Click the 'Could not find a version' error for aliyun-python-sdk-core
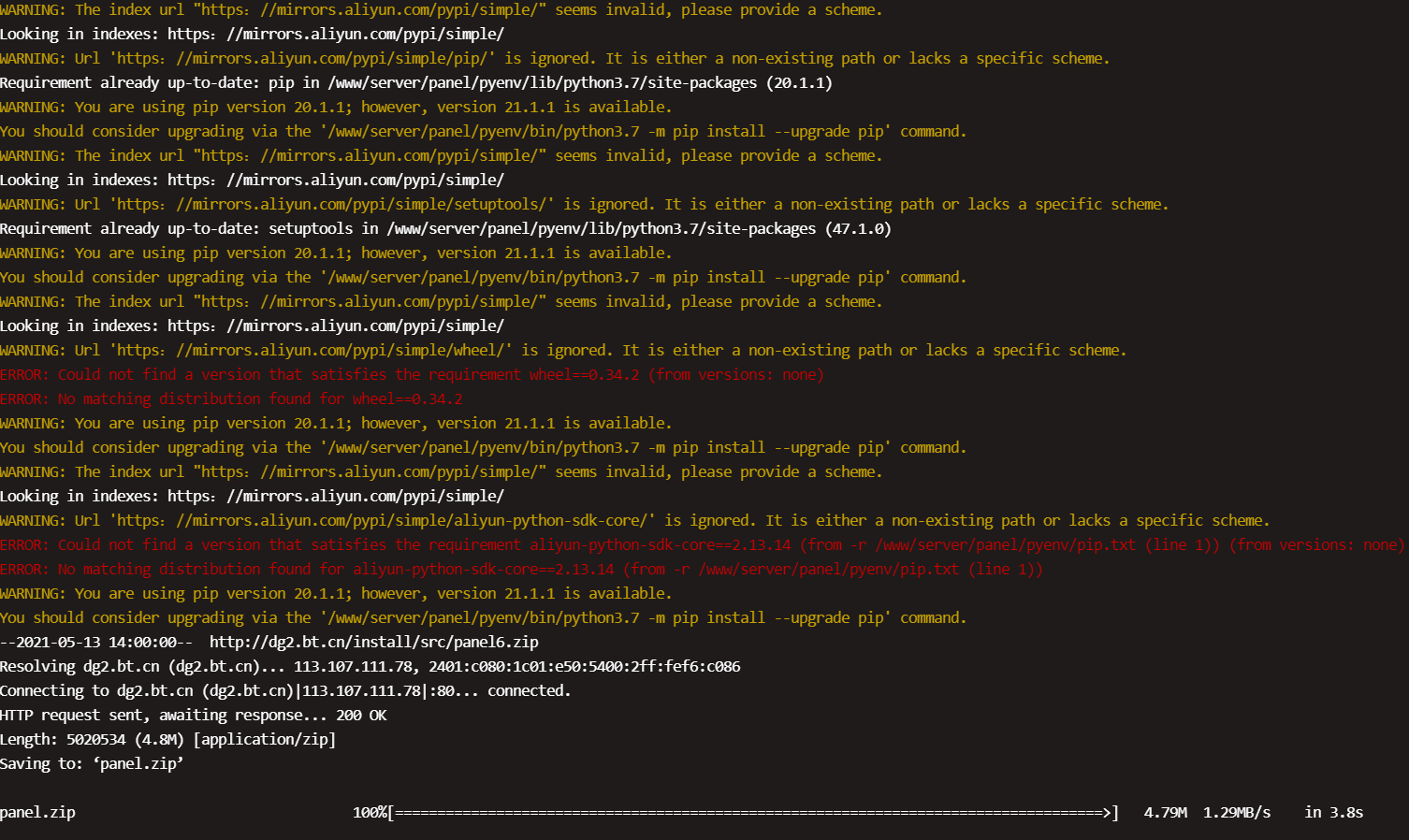1409x840 pixels. click(702, 544)
